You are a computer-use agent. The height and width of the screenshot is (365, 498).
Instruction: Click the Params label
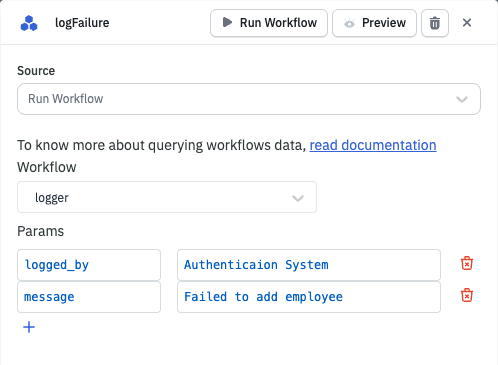pos(40,231)
